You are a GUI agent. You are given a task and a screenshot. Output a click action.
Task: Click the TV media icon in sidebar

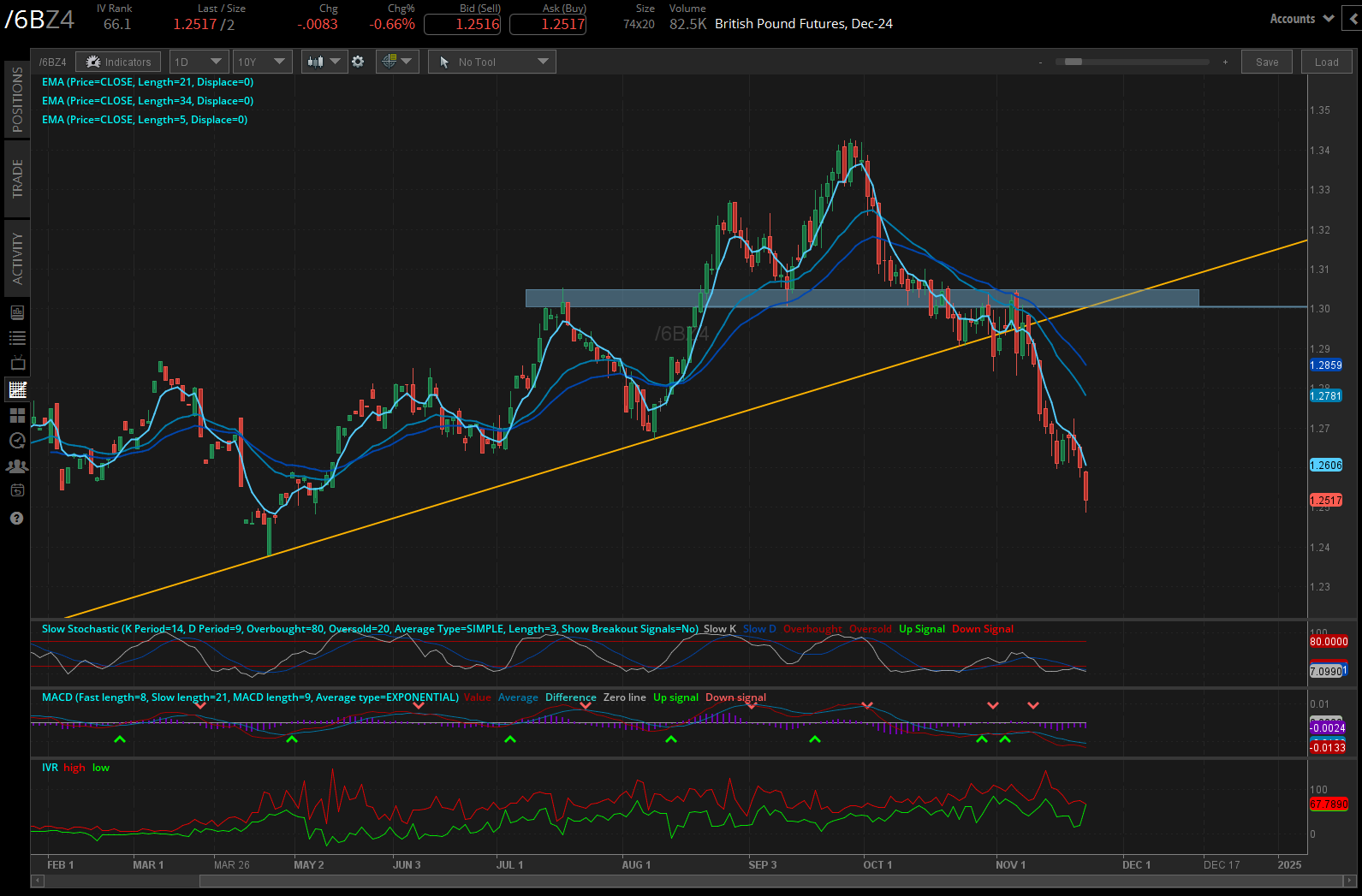pyautogui.click(x=17, y=364)
